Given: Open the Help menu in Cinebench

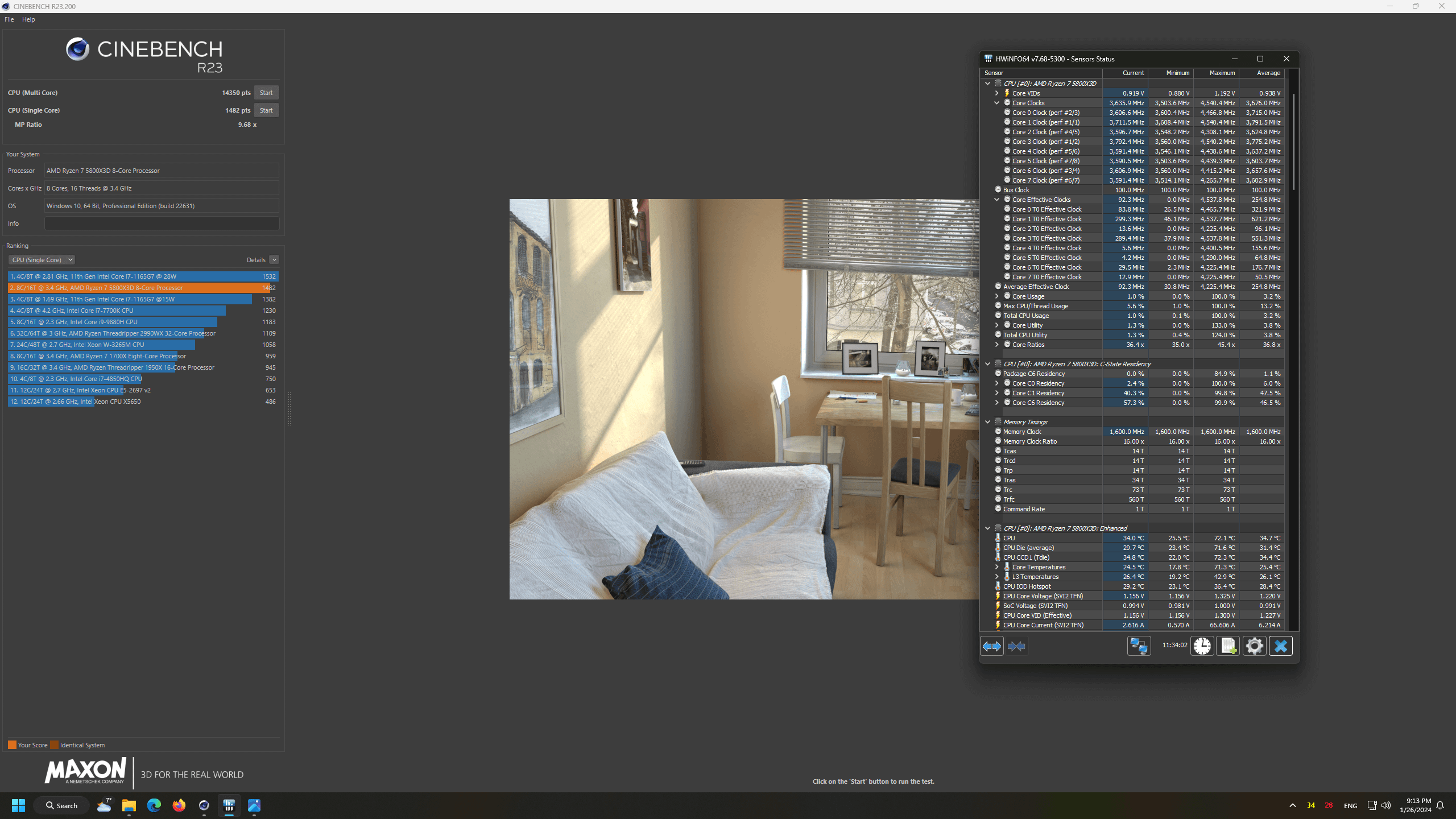Looking at the screenshot, I should [x=28, y=19].
